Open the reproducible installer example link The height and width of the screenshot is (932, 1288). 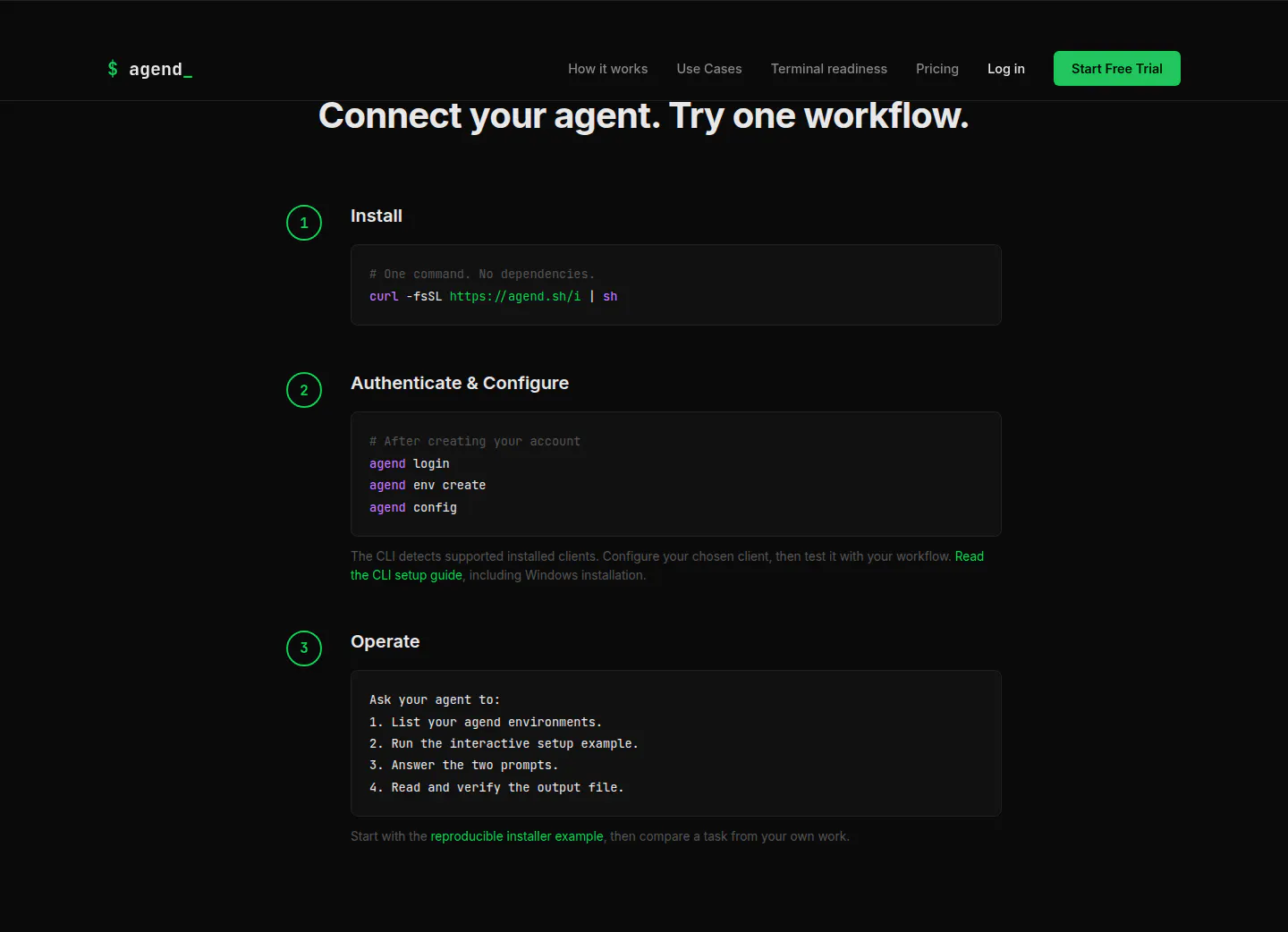pos(517,836)
